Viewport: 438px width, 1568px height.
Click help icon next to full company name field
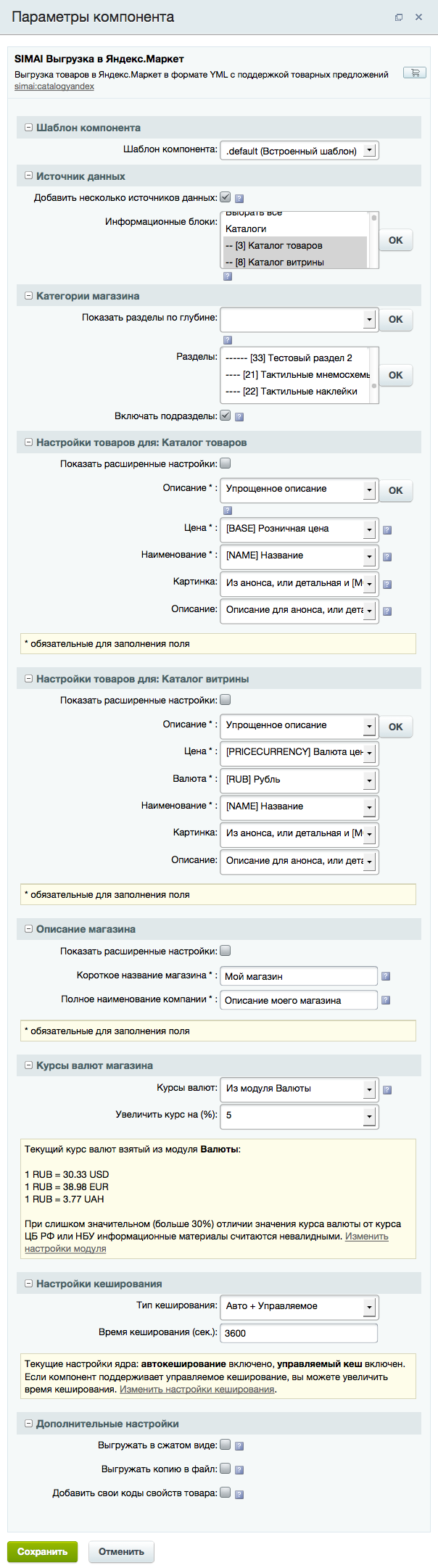[x=386, y=1000]
